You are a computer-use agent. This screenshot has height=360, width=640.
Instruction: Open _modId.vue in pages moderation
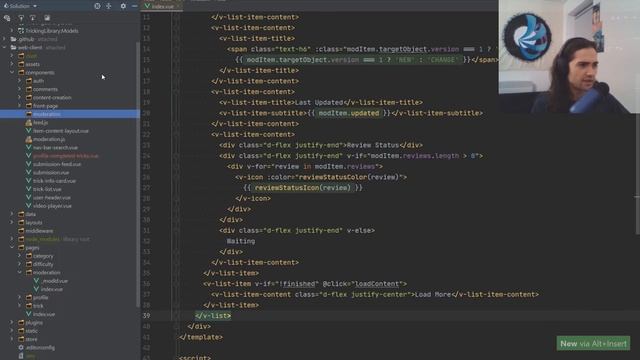click(55, 281)
